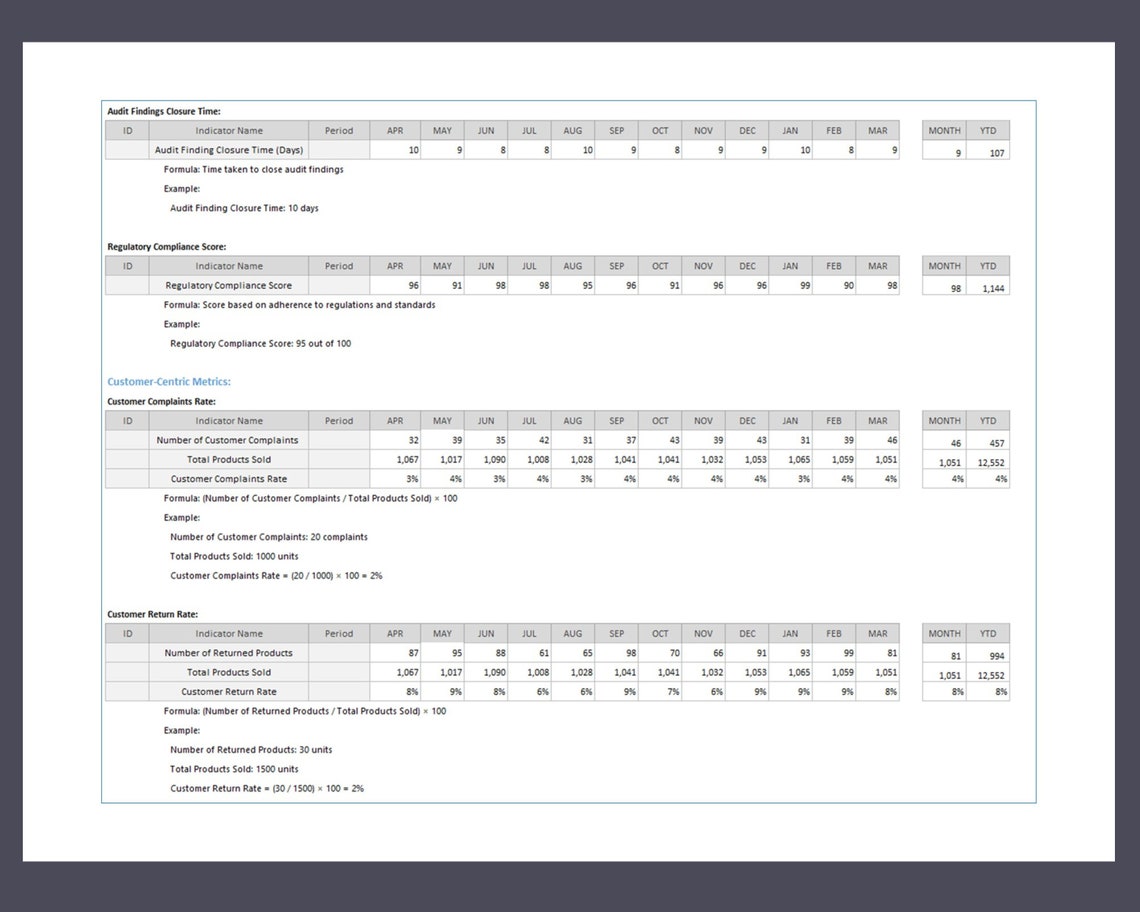Click the Customer-Centric Metrics blue heading
The width and height of the screenshot is (1140, 912).
tap(168, 381)
